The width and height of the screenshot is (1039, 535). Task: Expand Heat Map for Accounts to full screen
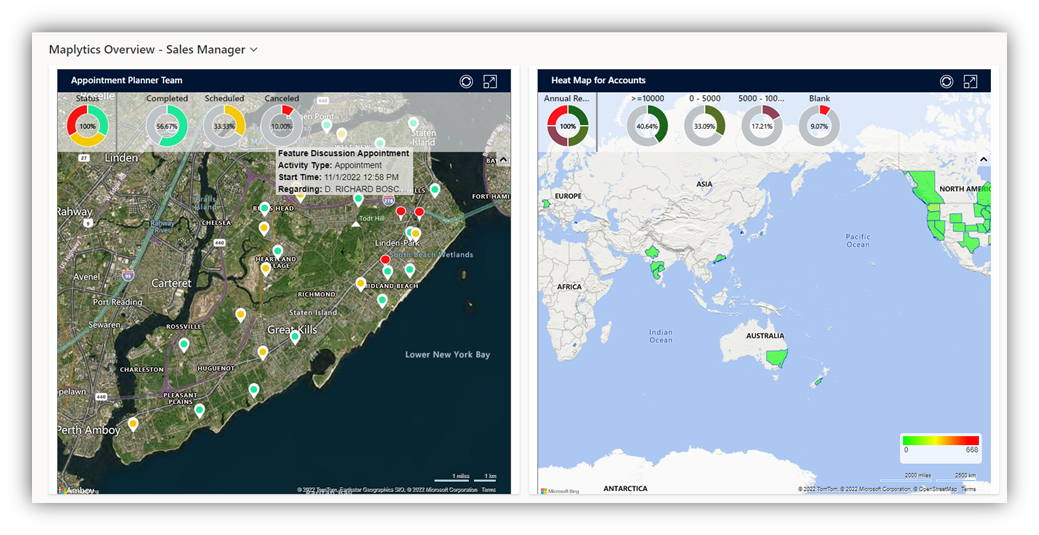pyautogui.click(x=970, y=81)
